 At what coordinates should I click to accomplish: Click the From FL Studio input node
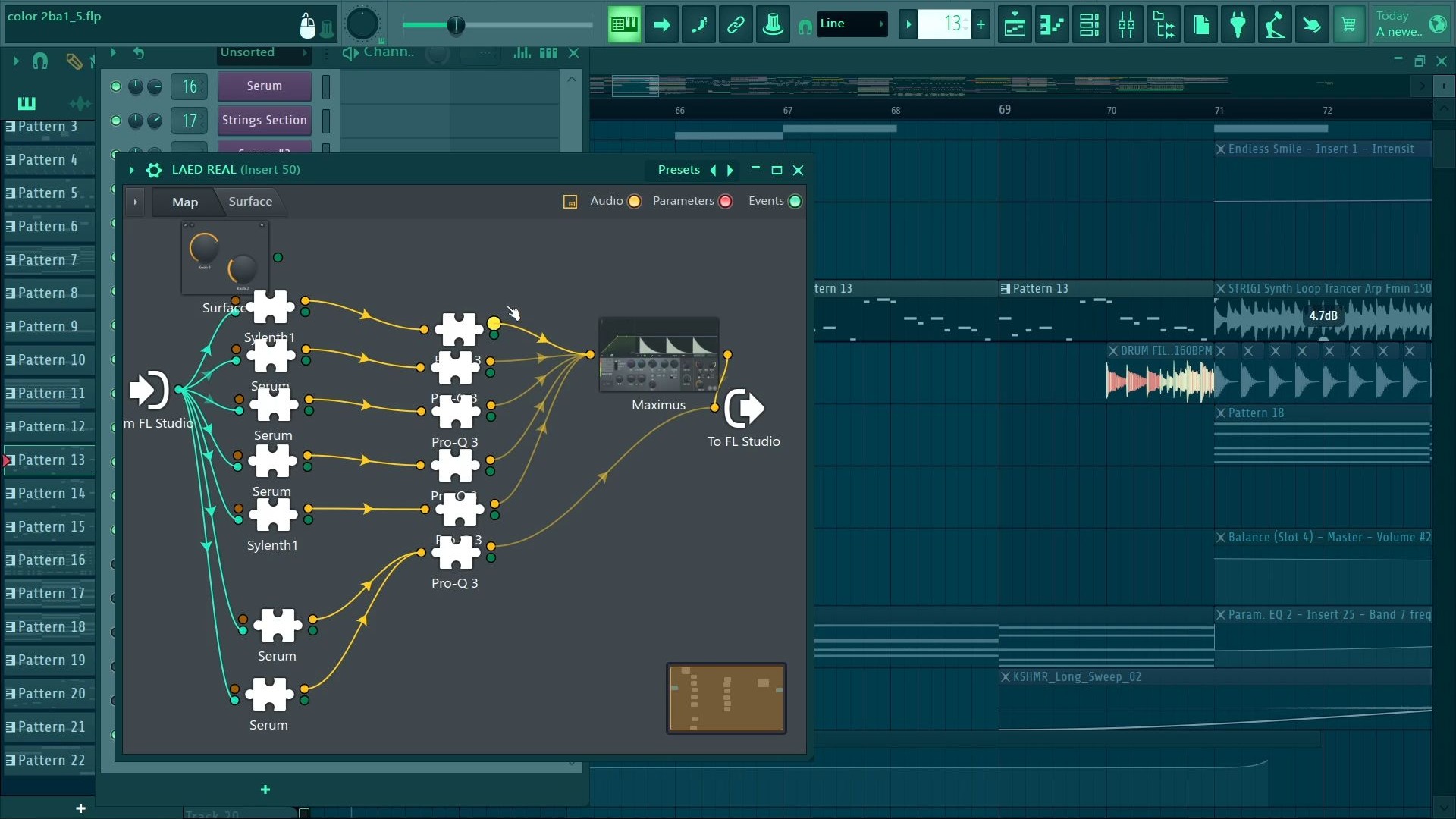coord(149,390)
